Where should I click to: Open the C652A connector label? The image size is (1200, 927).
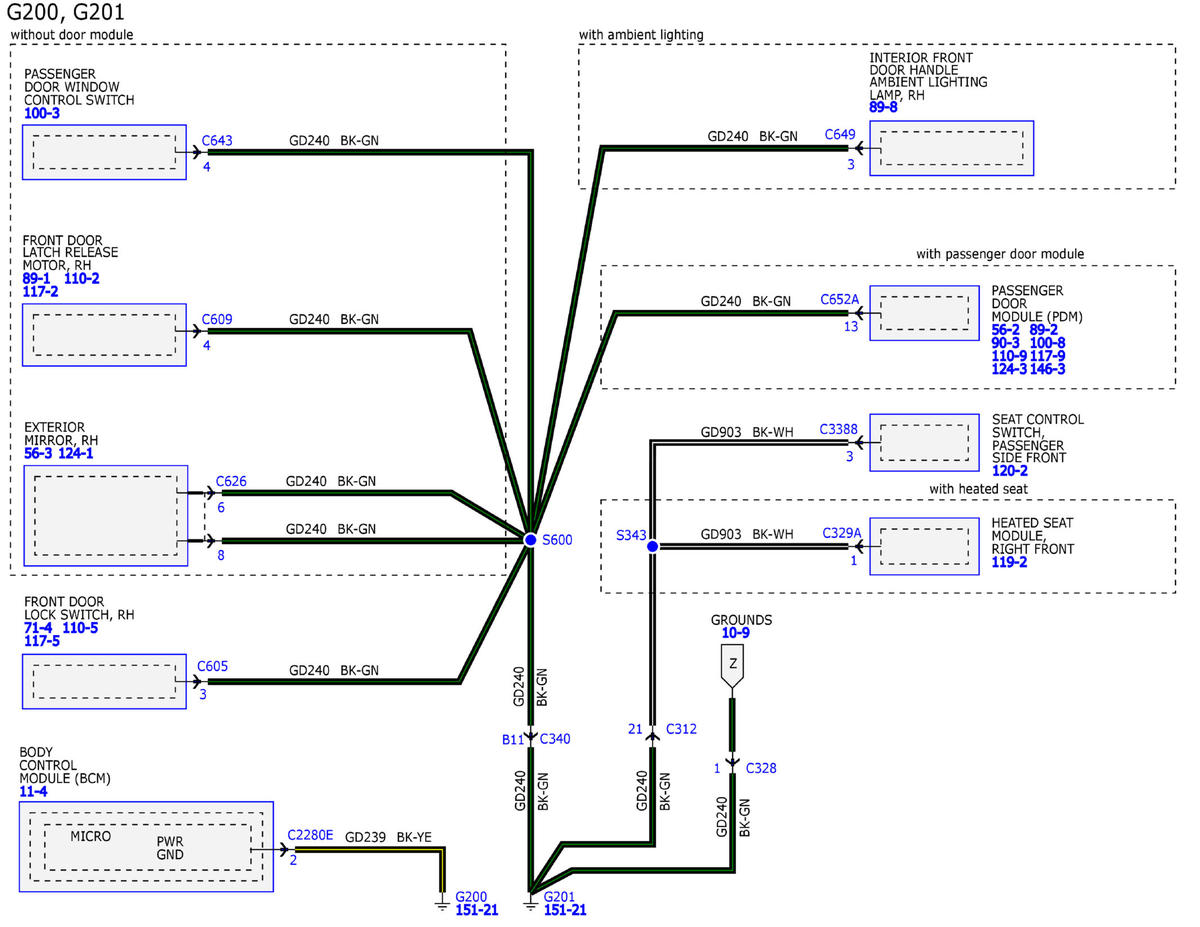[x=839, y=299]
